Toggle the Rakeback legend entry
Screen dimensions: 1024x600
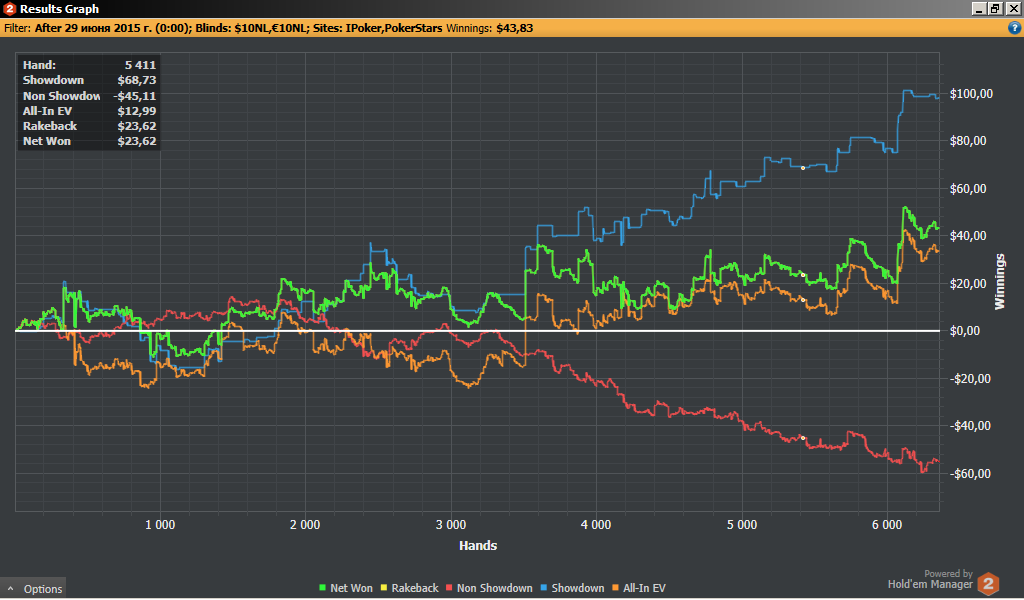pyautogui.click(x=409, y=588)
